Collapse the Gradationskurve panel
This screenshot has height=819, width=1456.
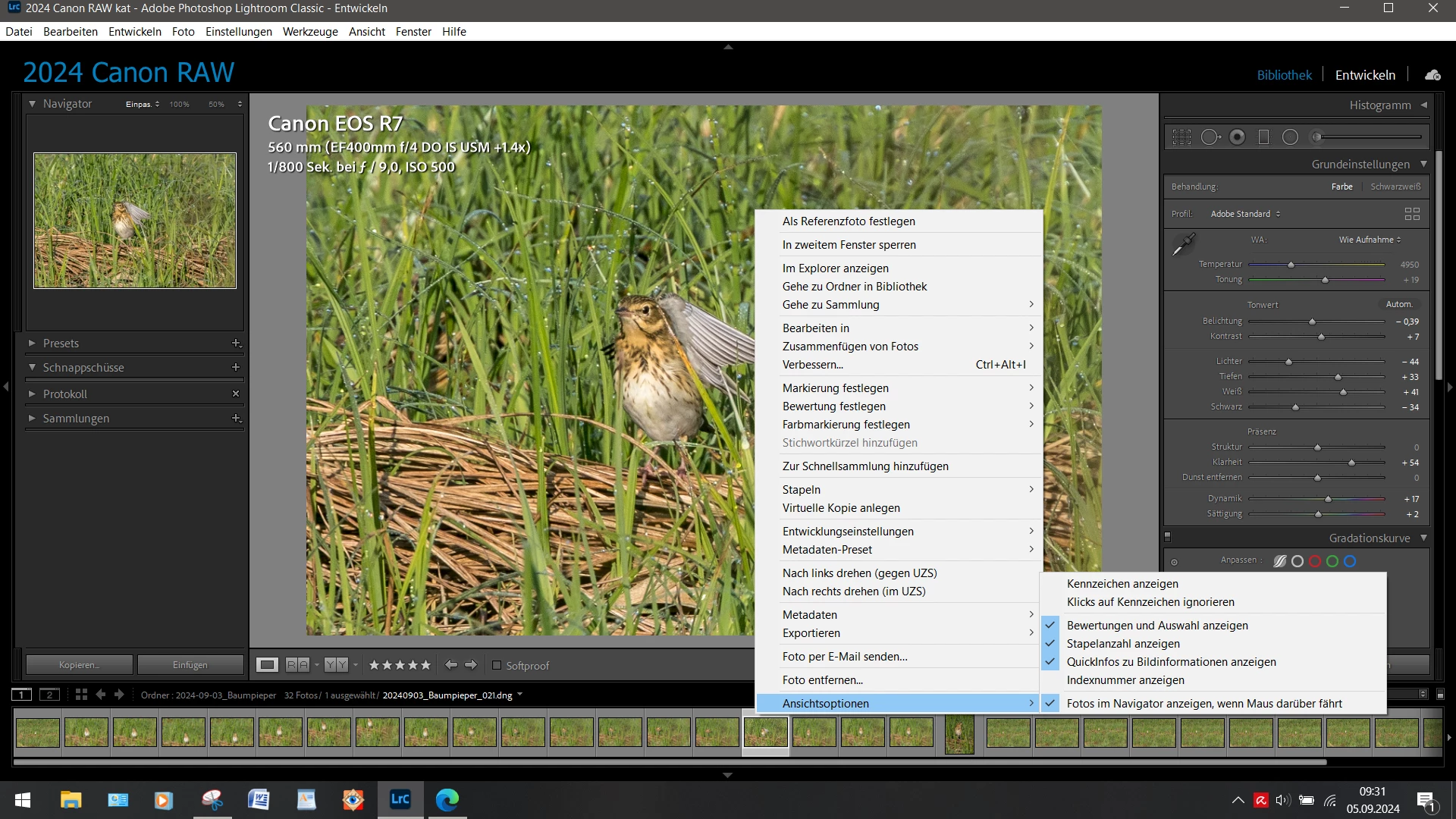1423,538
